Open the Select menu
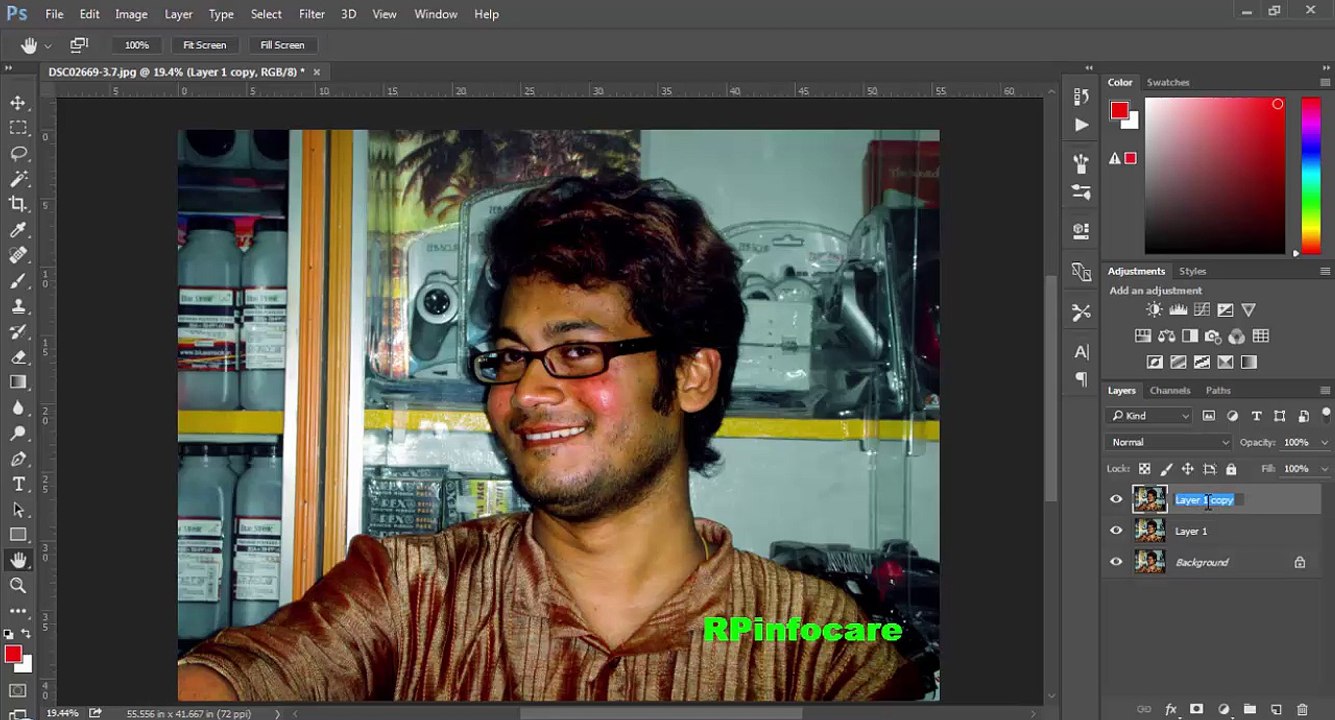Screen dimensions: 1335x720 pyautogui.click(x=266, y=14)
